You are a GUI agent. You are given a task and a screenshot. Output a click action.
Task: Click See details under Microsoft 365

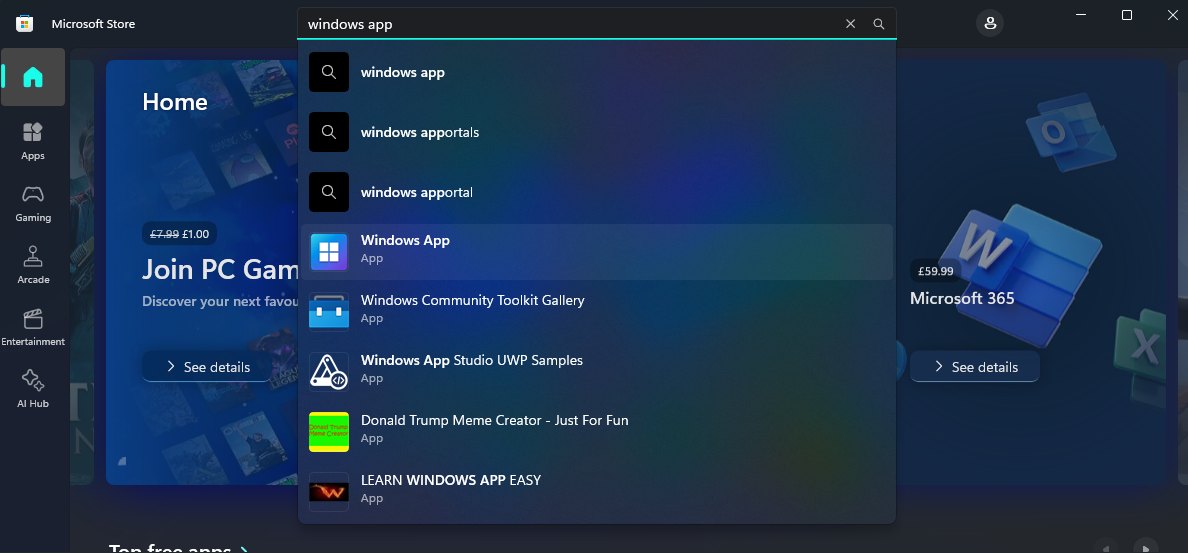tap(974, 367)
